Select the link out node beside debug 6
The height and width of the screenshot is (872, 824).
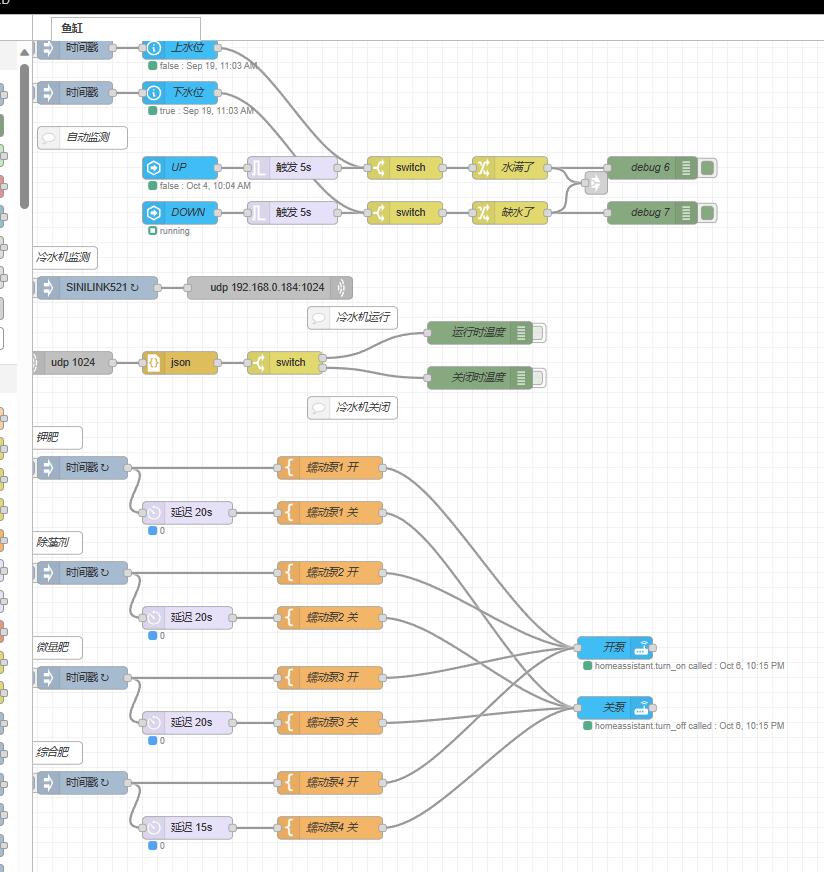coord(596,184)
